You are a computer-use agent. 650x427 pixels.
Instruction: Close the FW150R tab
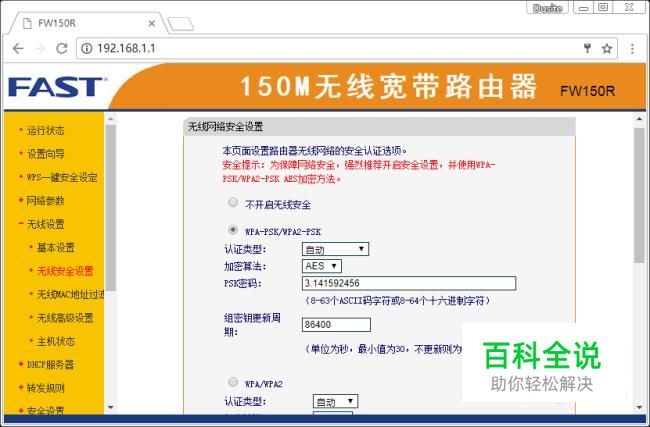tap(152, 23)
